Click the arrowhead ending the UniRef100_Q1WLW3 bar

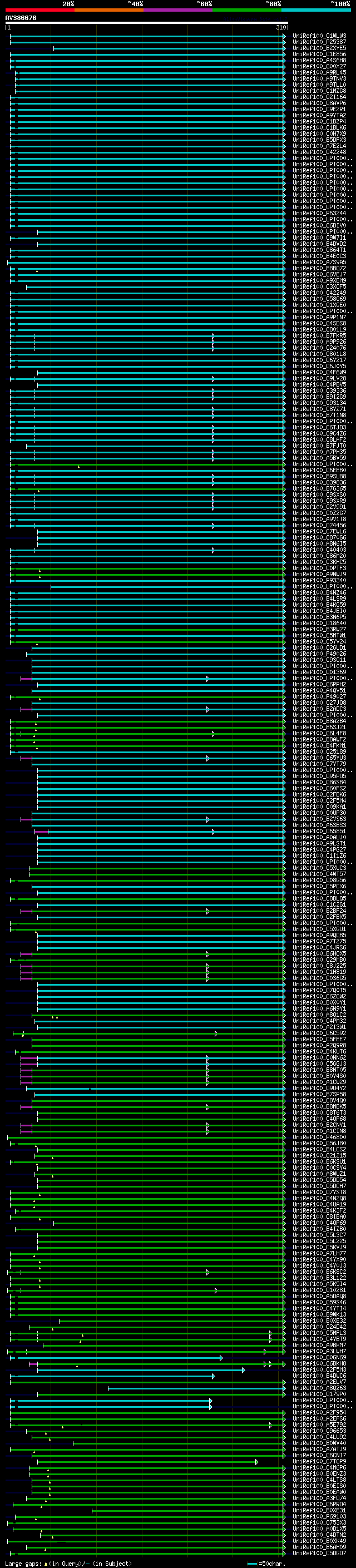click(284, 36)
